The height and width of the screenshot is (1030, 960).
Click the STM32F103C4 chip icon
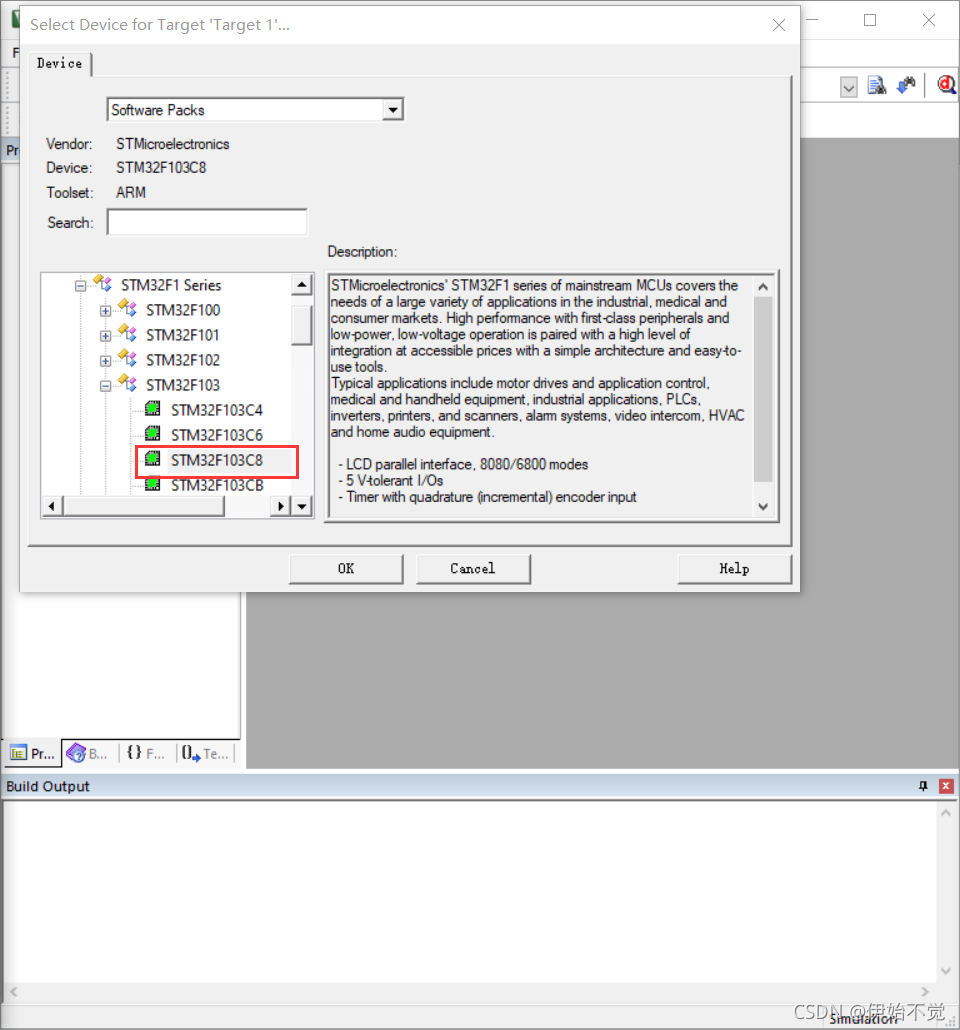coord(152,409)
